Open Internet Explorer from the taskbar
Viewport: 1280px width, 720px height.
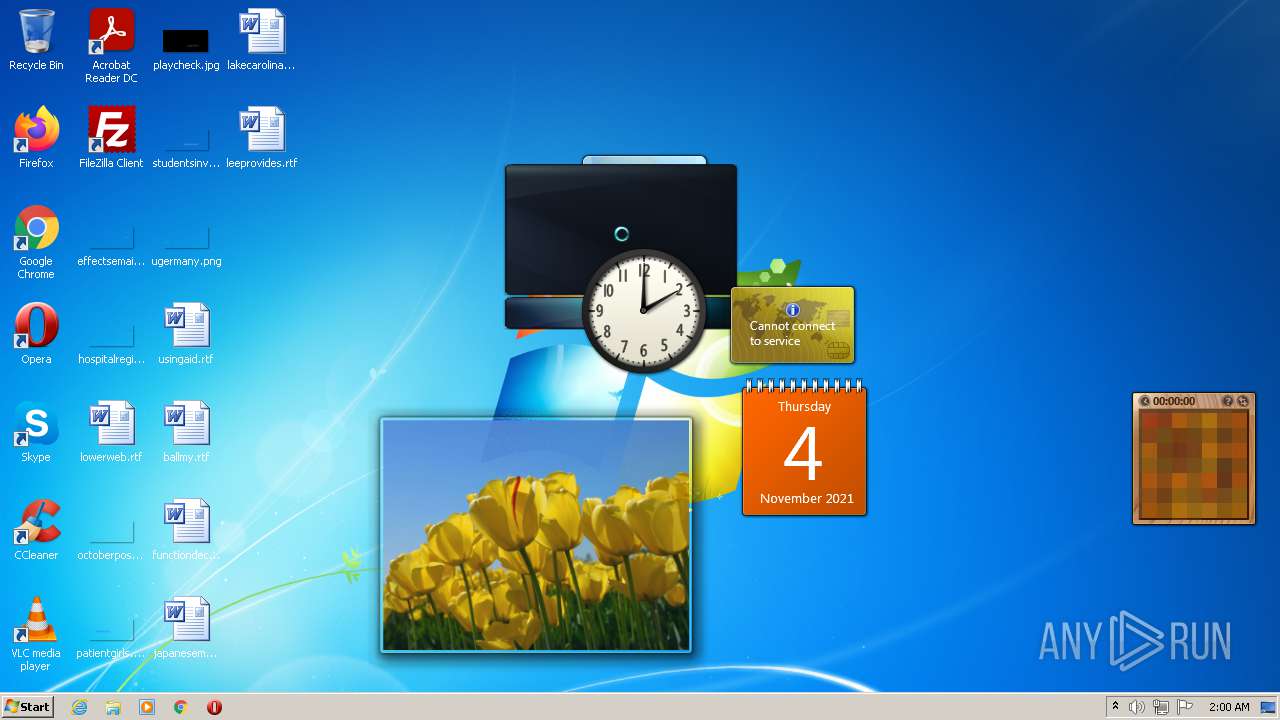[x=79, y=707]
